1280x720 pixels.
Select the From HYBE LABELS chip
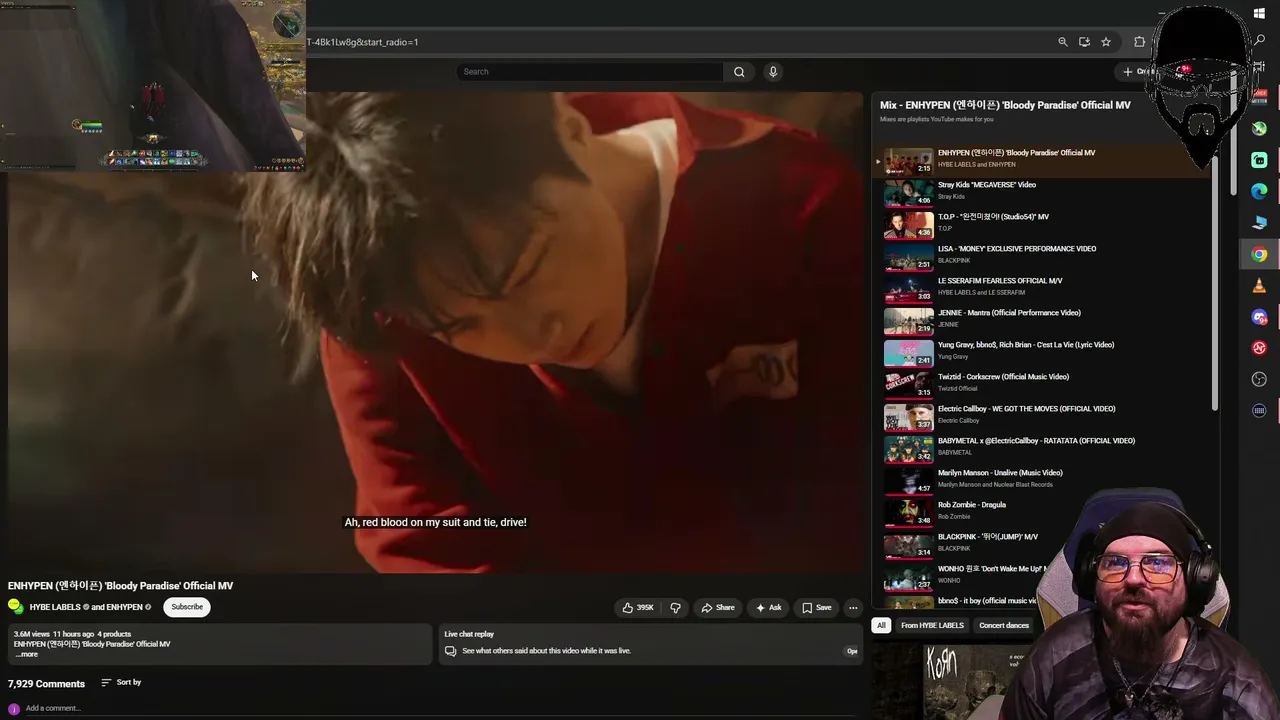(x=932, y=625)
